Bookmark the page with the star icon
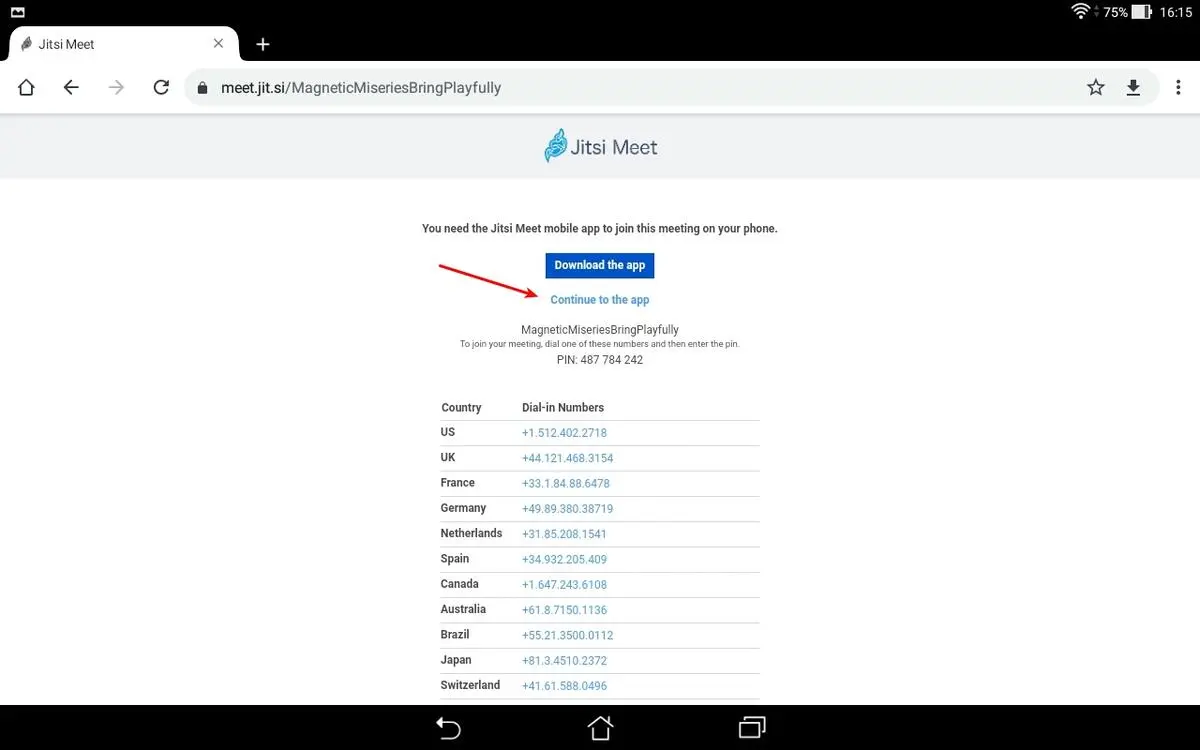The width and height of the screenshot is (1200, 750). coord(1096,87)
